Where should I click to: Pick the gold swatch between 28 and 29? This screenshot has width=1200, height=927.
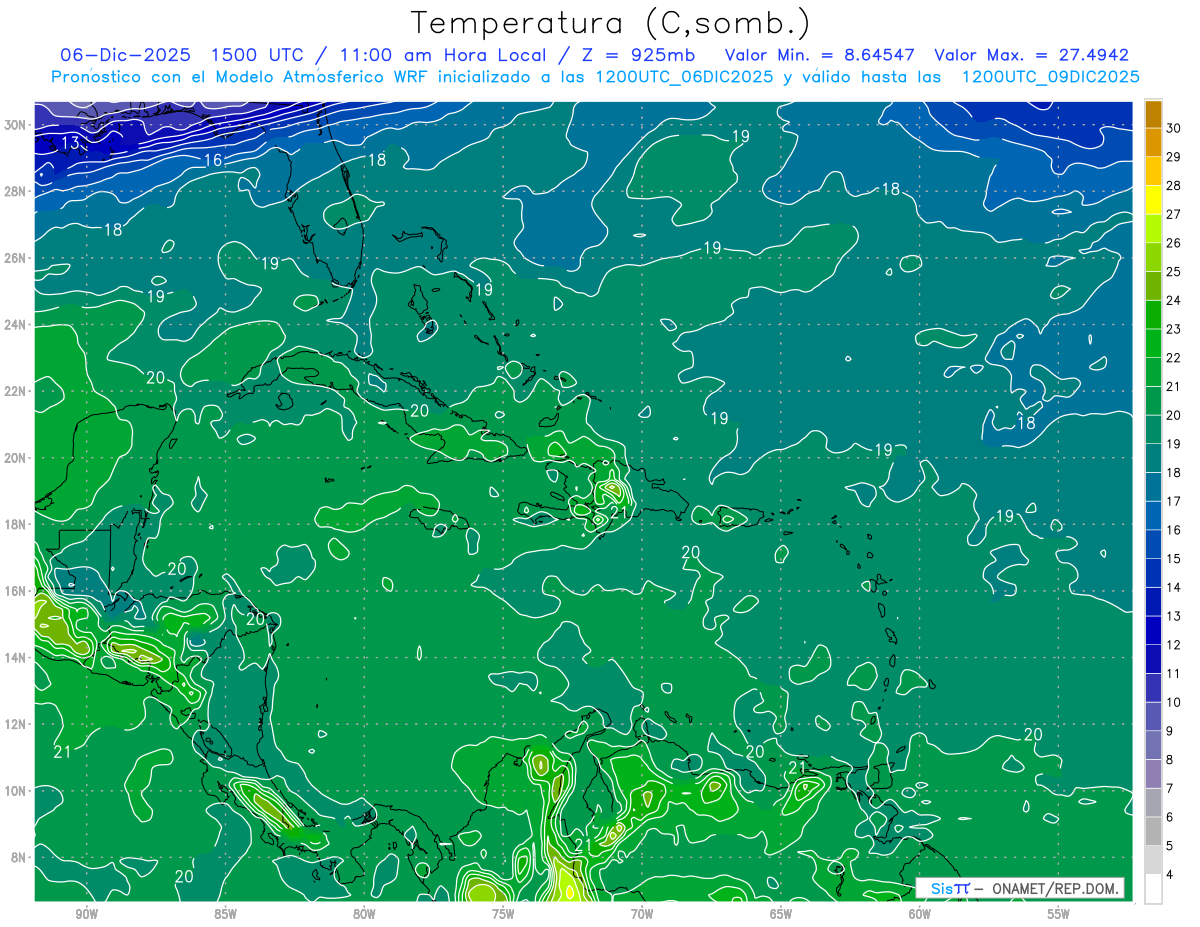1153,171
